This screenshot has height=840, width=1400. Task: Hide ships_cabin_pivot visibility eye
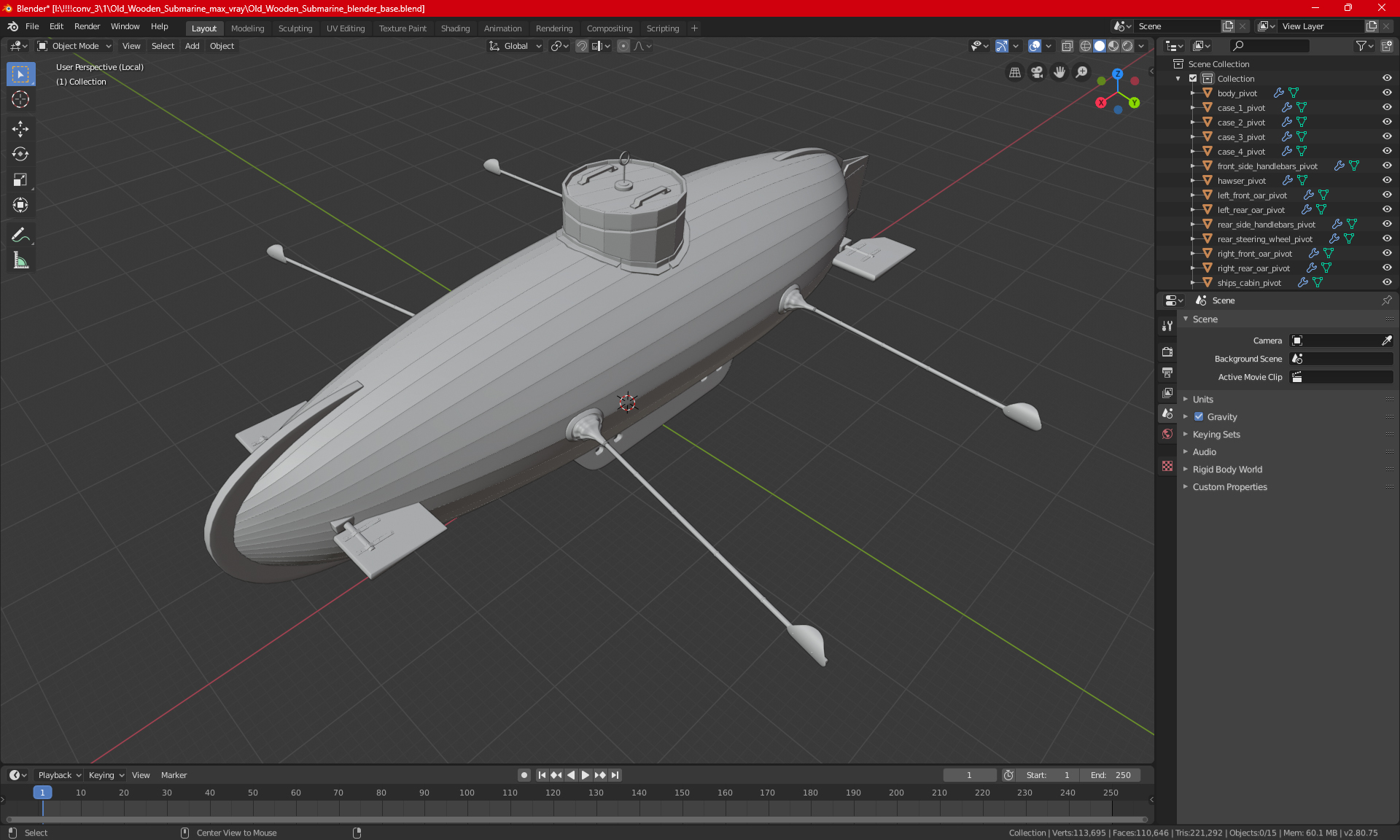pyautogui.click(x=1387, y=283)
